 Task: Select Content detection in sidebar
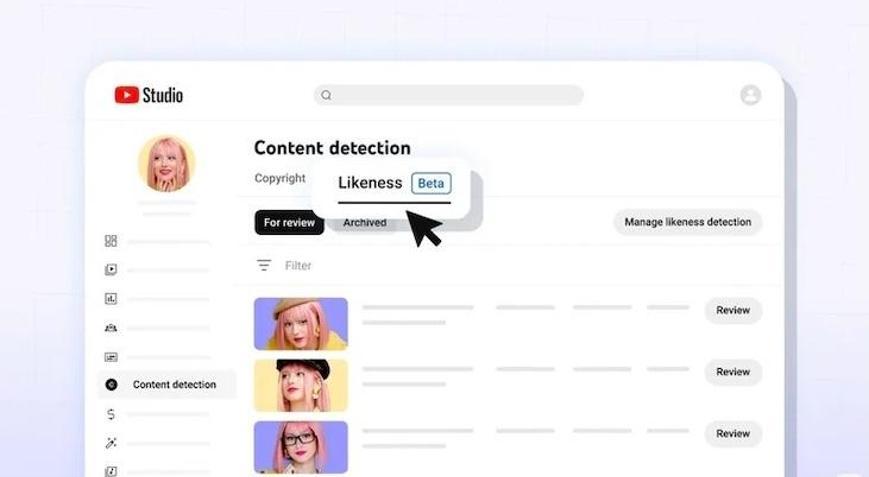click(167, 384)
